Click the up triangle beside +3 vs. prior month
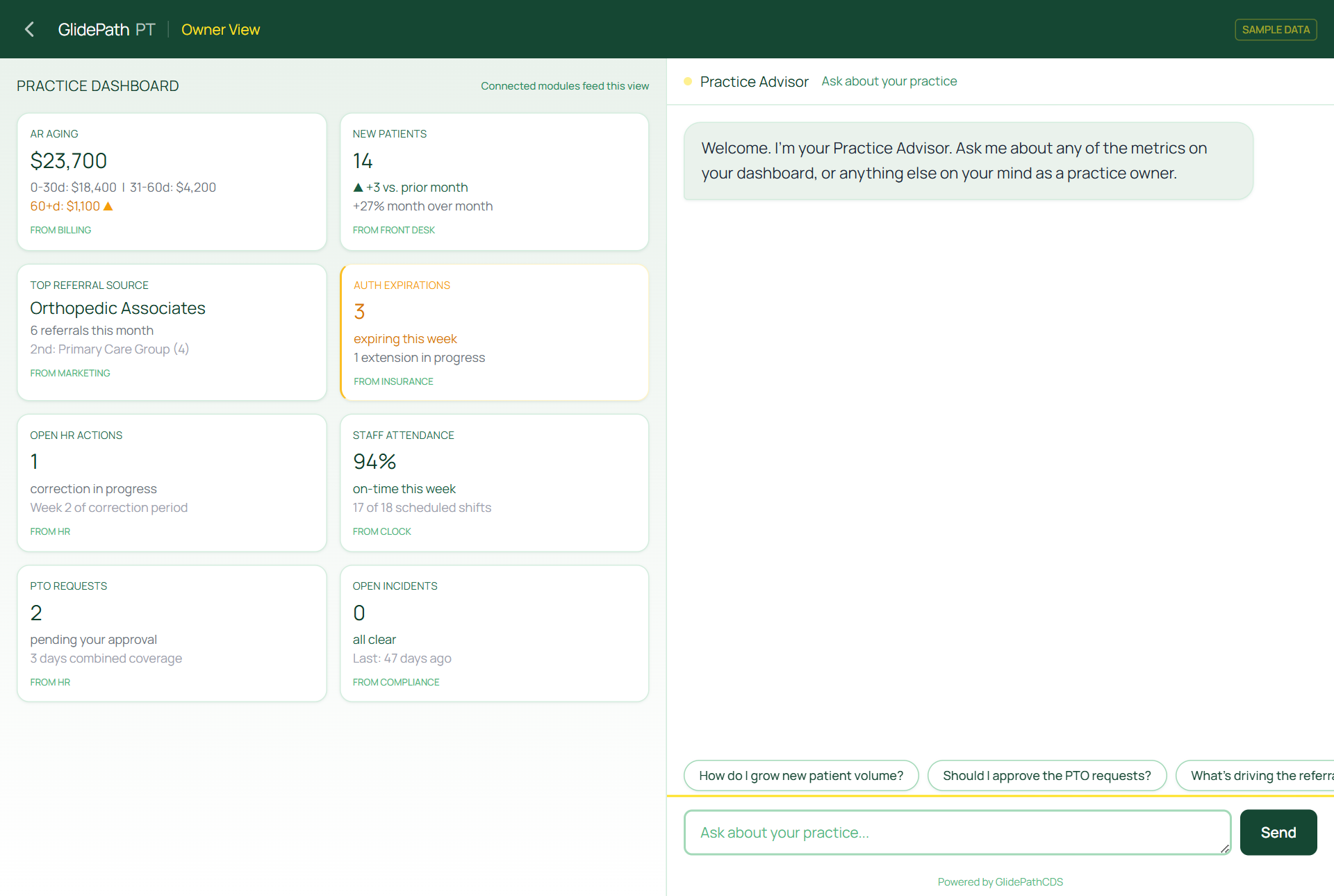1334x896 pixels. [358, 188]
